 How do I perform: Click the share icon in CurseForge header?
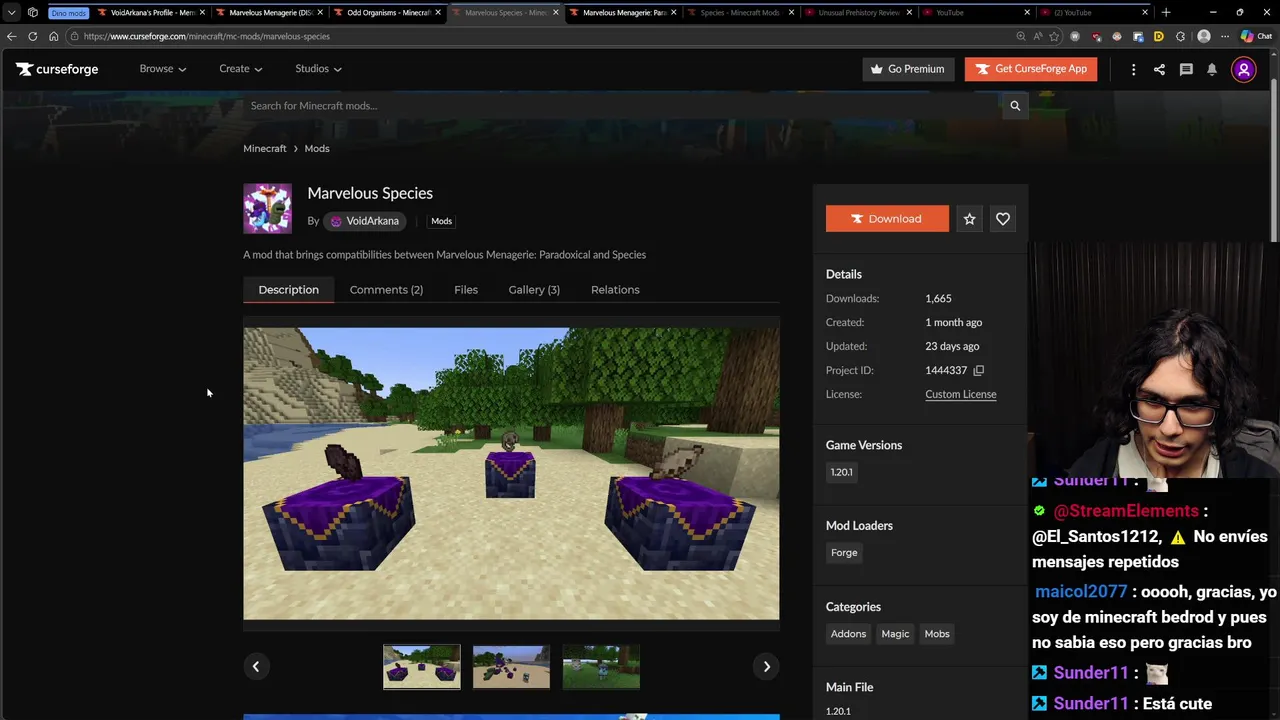point(1159,69)
